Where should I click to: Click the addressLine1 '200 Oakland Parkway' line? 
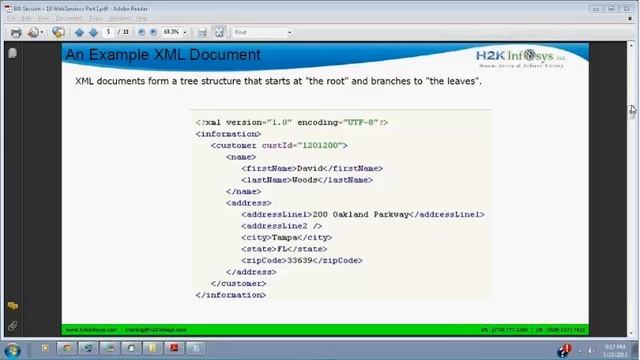(363, 214)
